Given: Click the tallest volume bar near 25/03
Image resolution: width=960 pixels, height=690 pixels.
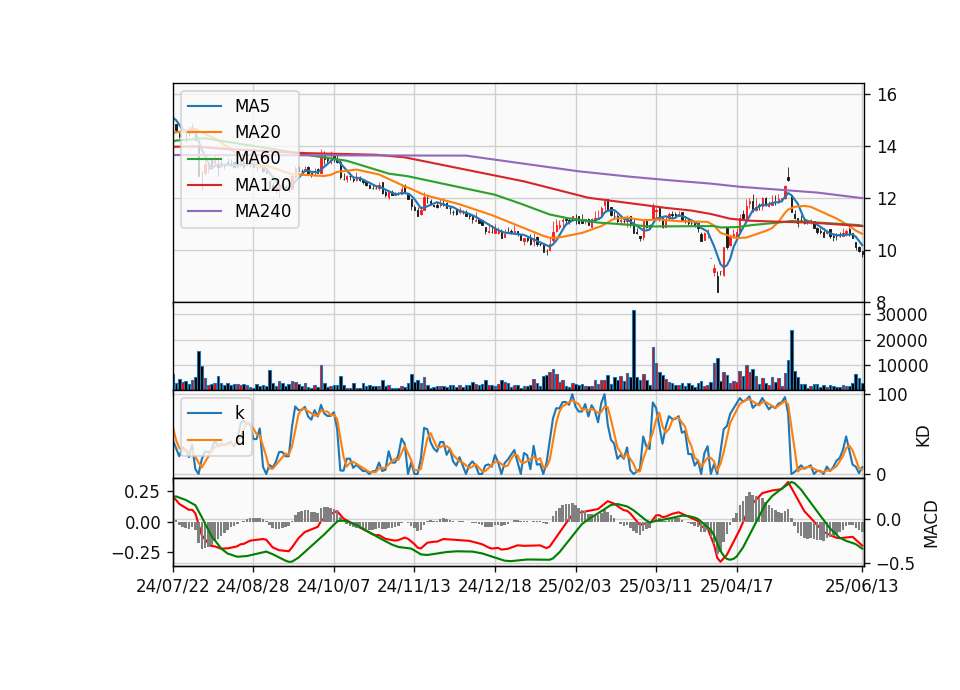Looking at the screenshot, I should [x=634, y=350].
